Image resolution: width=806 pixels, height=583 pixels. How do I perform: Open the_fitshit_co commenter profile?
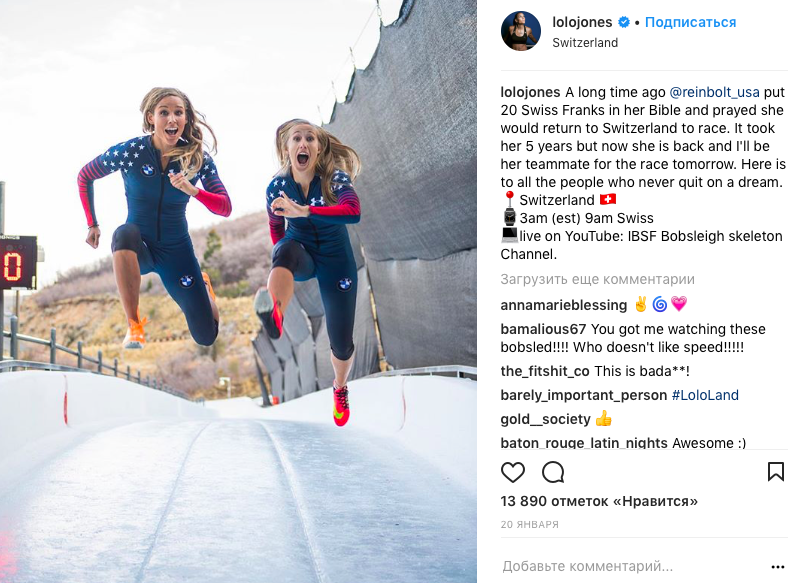(545, 371)
